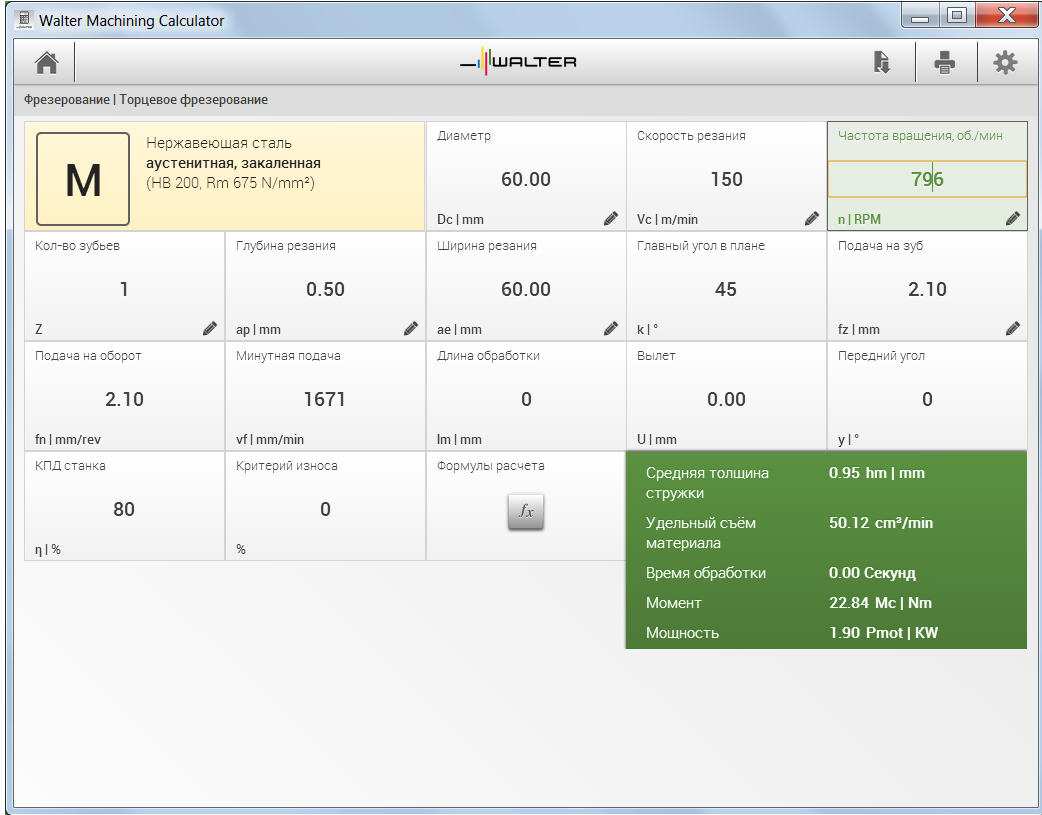Maximize the calculator window
The height and width of the screenshot is (815, 1042).
tap(956, 16)
